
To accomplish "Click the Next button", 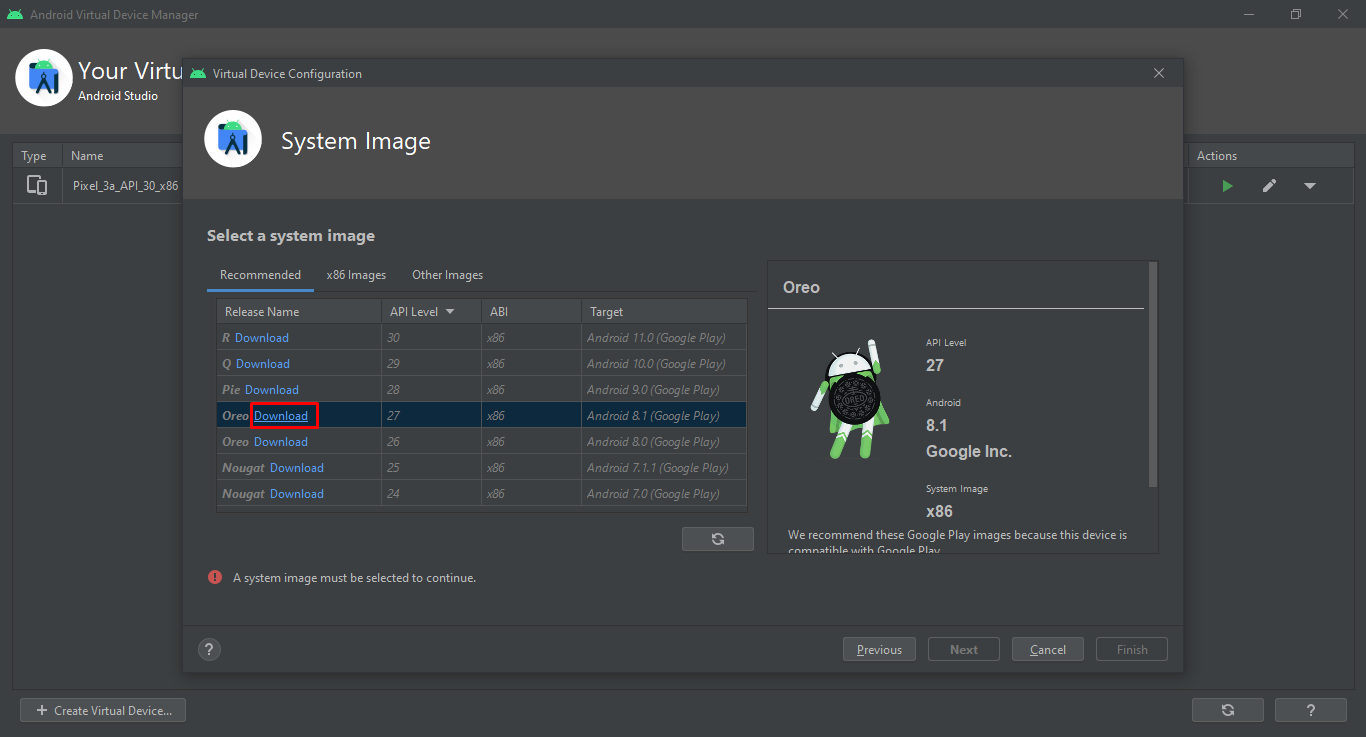I will click(964, 649).
